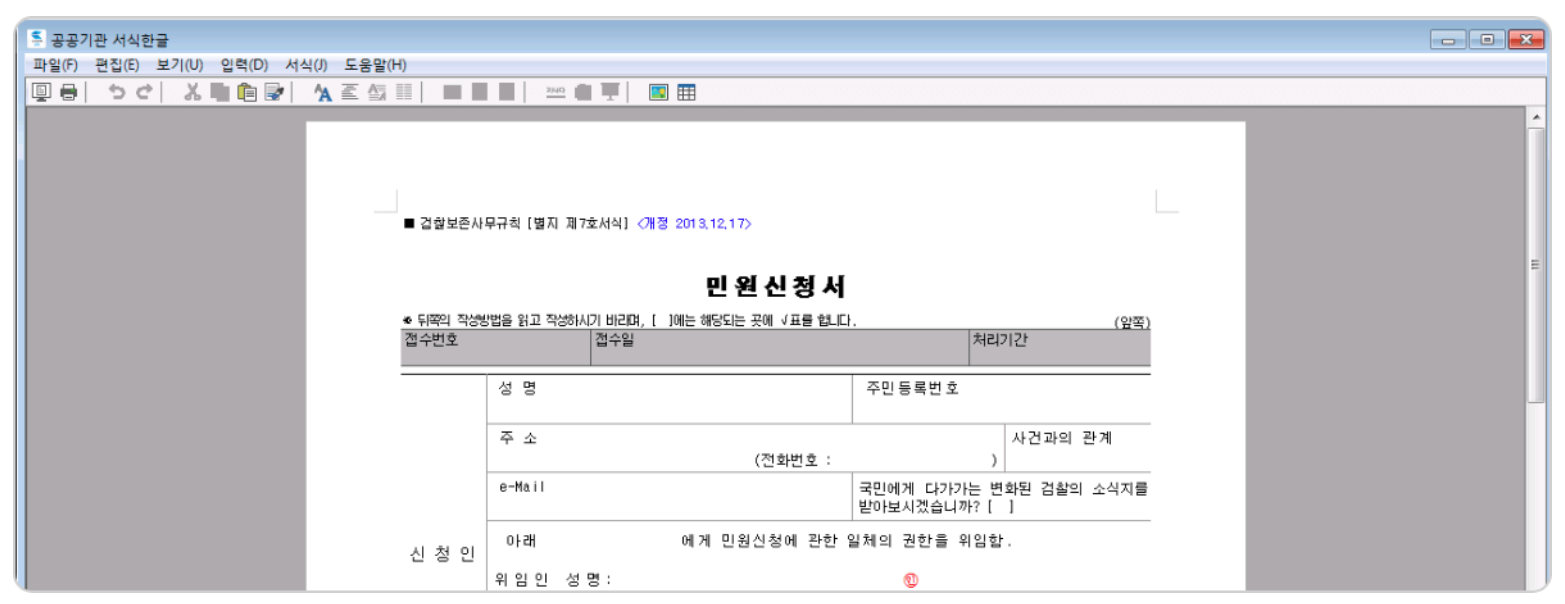Screen dimensions: 1565x604
Task: Click the first gray square toolbar icon
Action: tap(452, 92)
